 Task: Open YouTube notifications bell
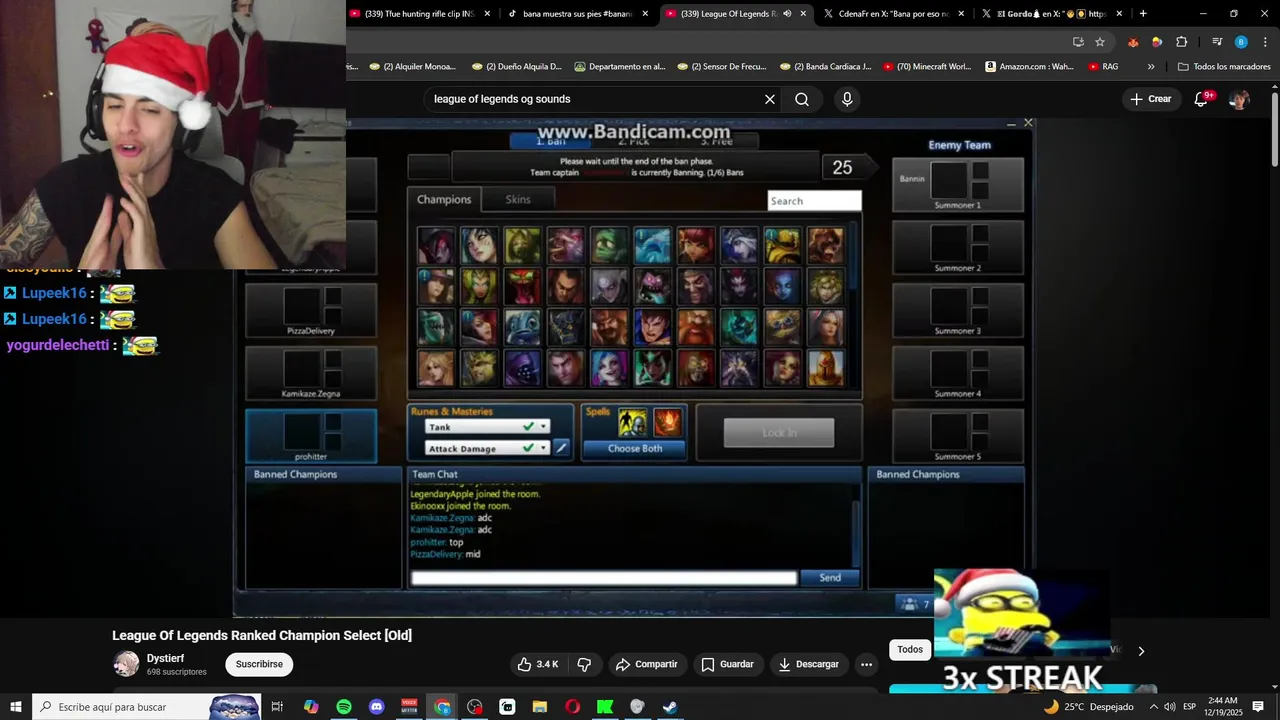(x=1202, y=99)
